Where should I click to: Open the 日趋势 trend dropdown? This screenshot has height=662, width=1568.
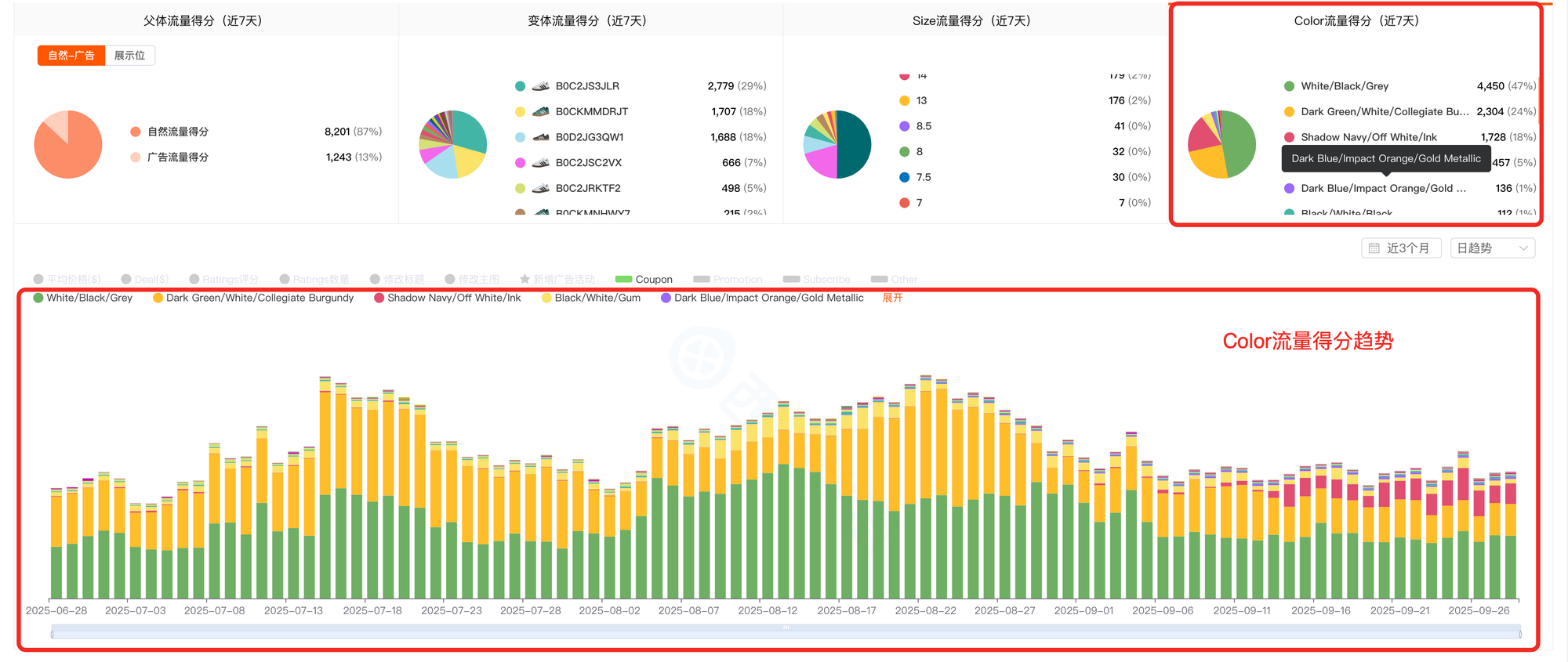pos(1492,248)
